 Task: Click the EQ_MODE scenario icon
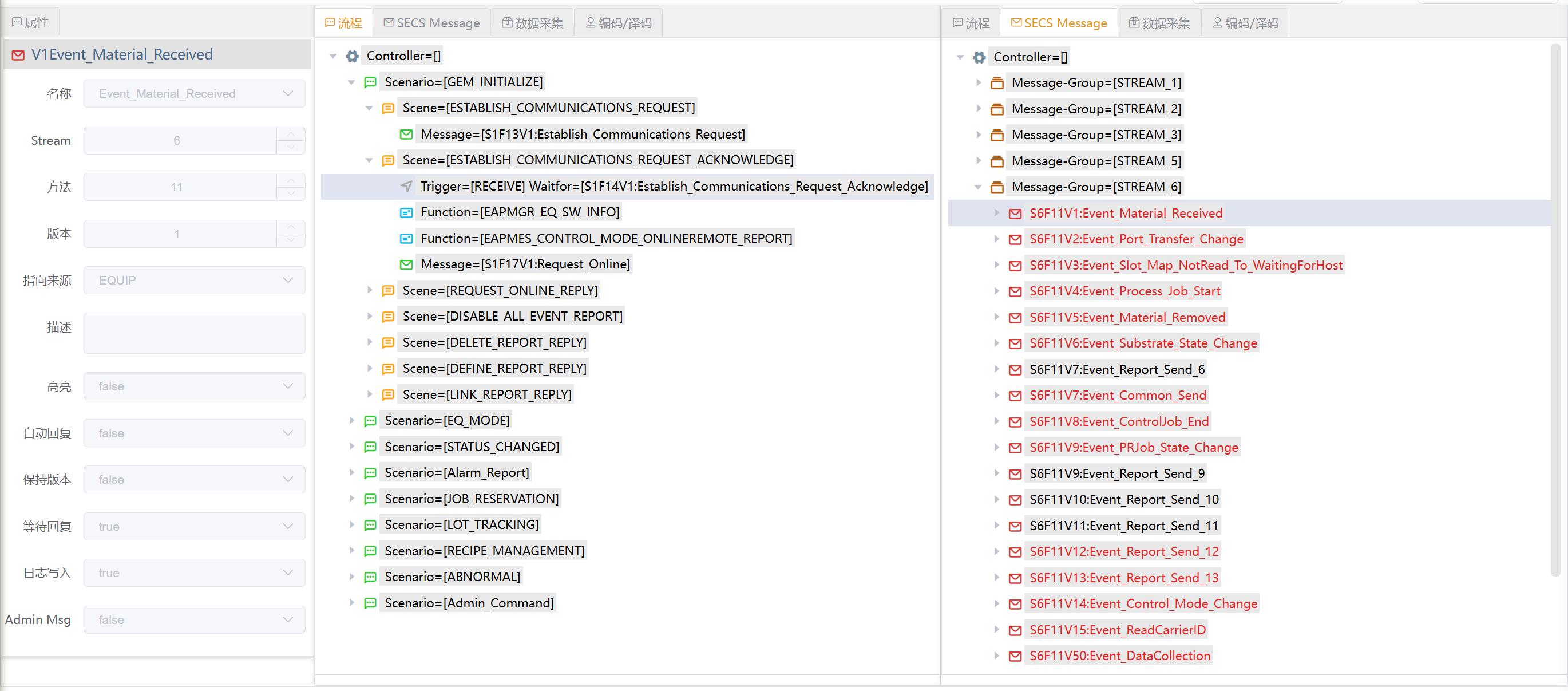[370, 421]
